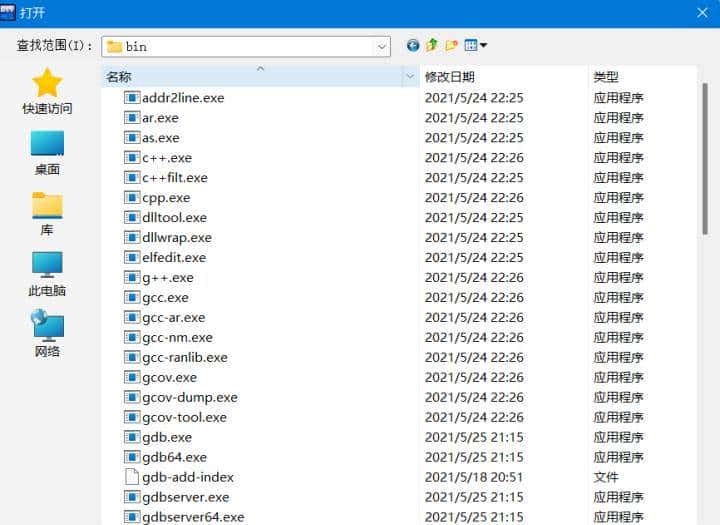Open 网络 in the sidebar
The width and height of the screenshot is (720, 525).
coord(47,334)
